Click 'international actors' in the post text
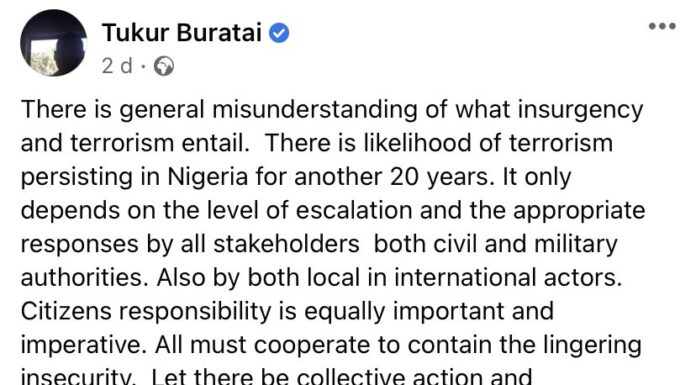The height and width of the screenshot is (385, 696). 508,278
